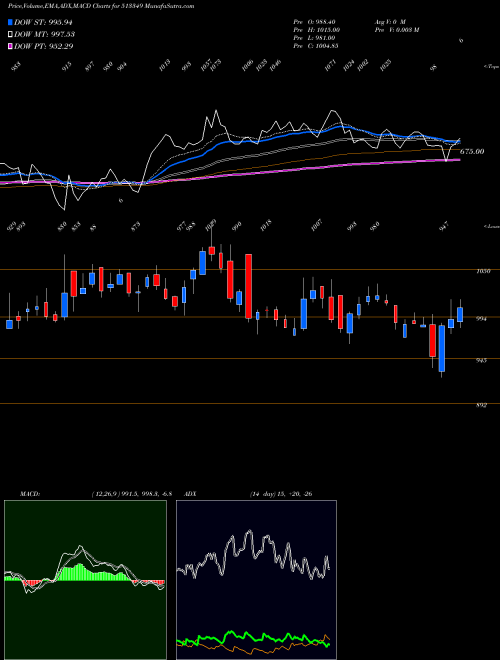
Task: Click the 1046 top value label
Action: (x=276, y=65)
